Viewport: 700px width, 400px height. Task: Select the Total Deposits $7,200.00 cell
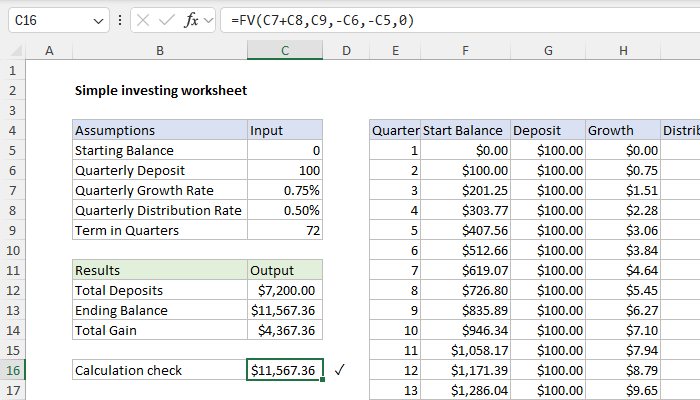click(285, 290)
